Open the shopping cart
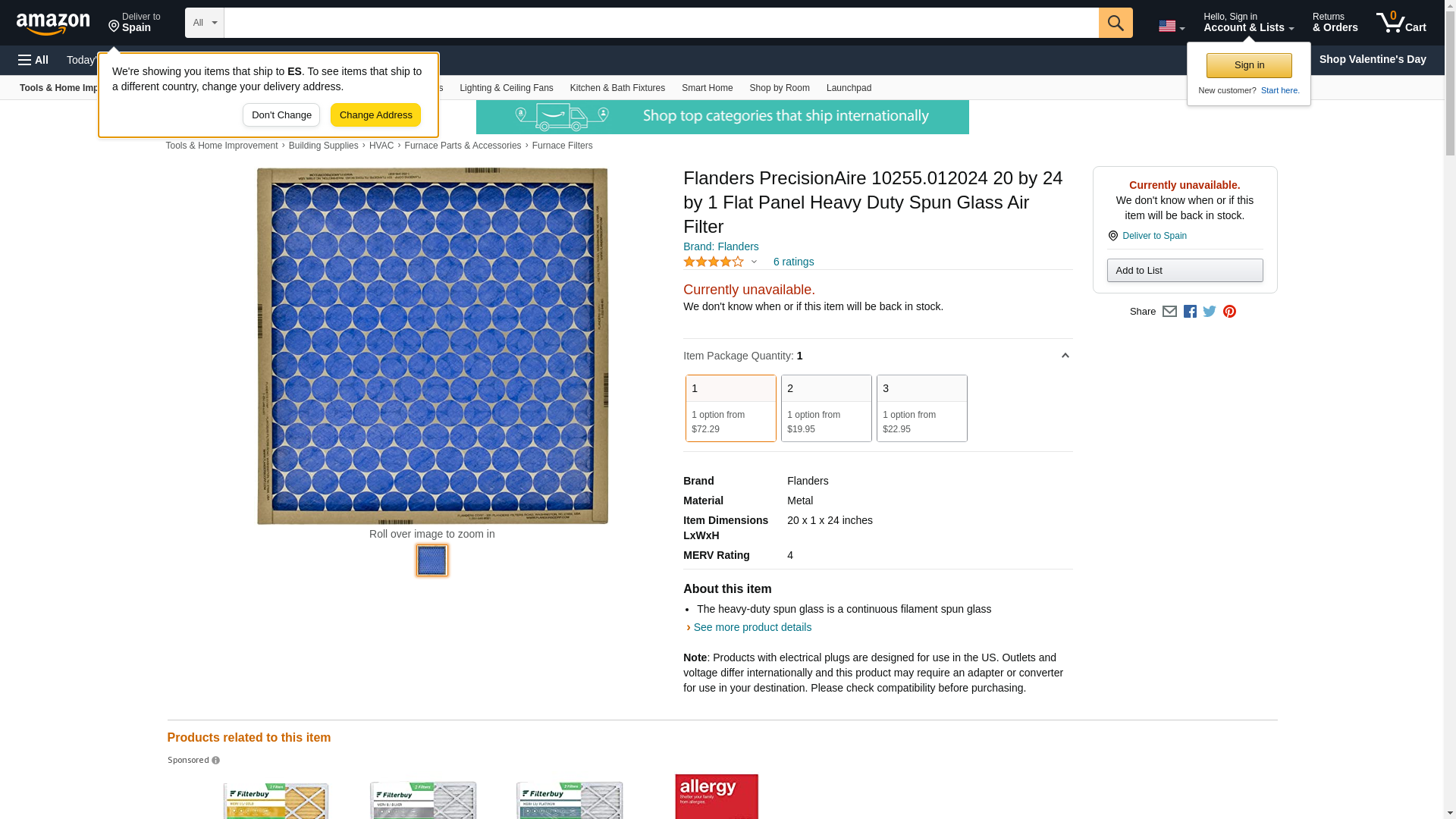 1401,23
